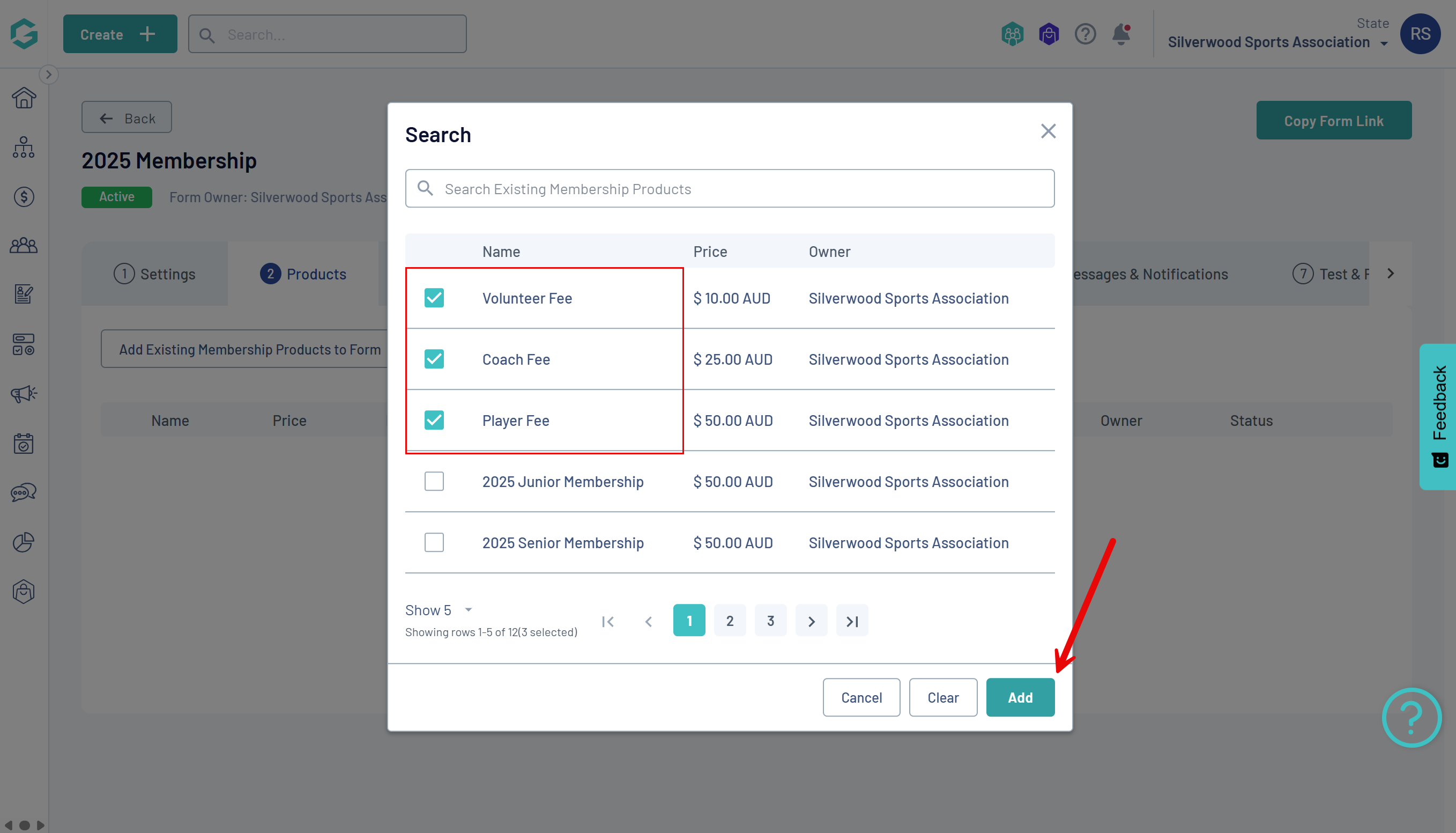Uncheck the Volunteer Fee checkbox
Image resolution: width=1456 pixels, height=833 pixels.
pyautogui.click(x=434, y=298)
